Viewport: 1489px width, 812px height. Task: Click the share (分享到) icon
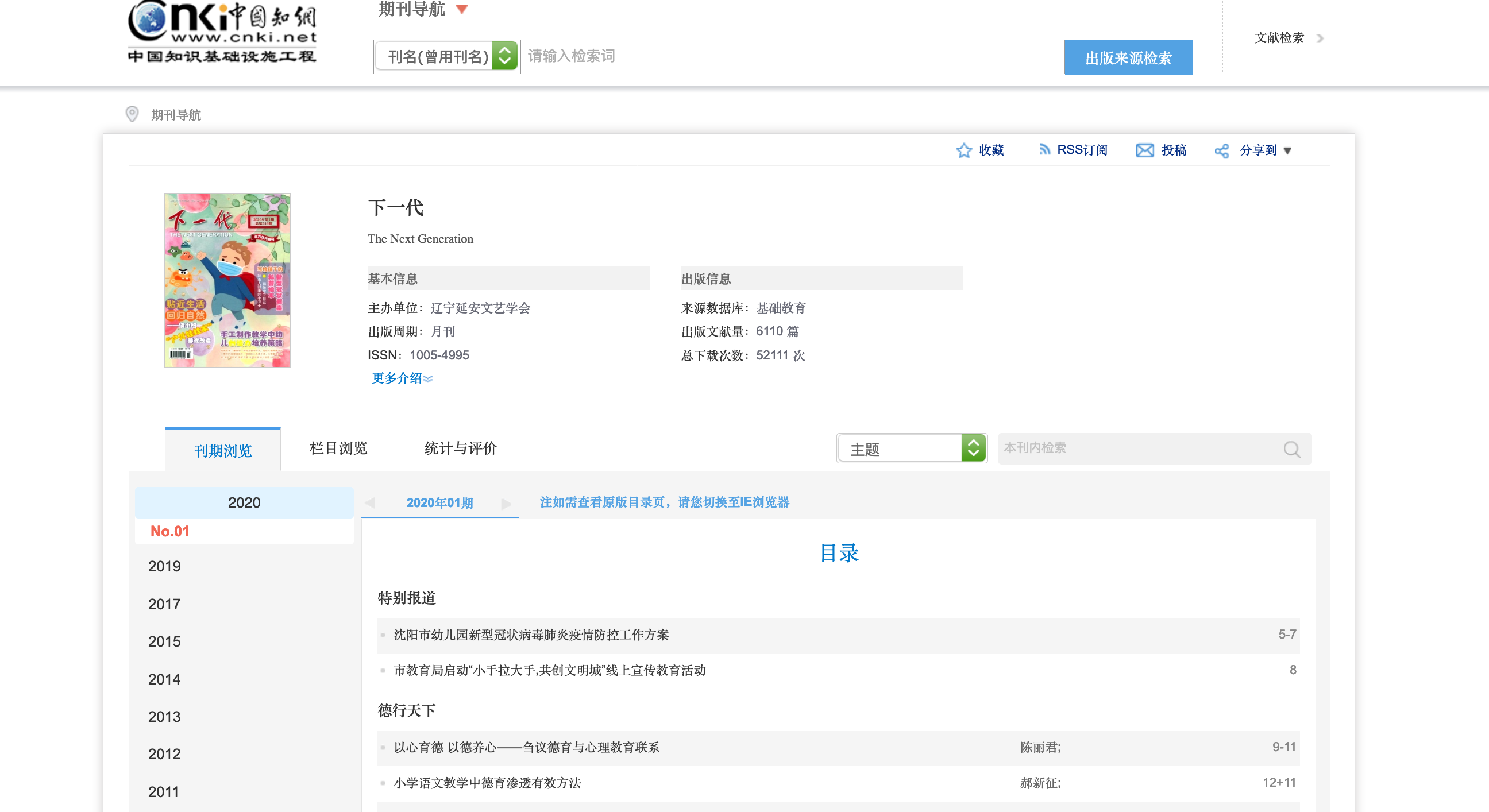1221,151
